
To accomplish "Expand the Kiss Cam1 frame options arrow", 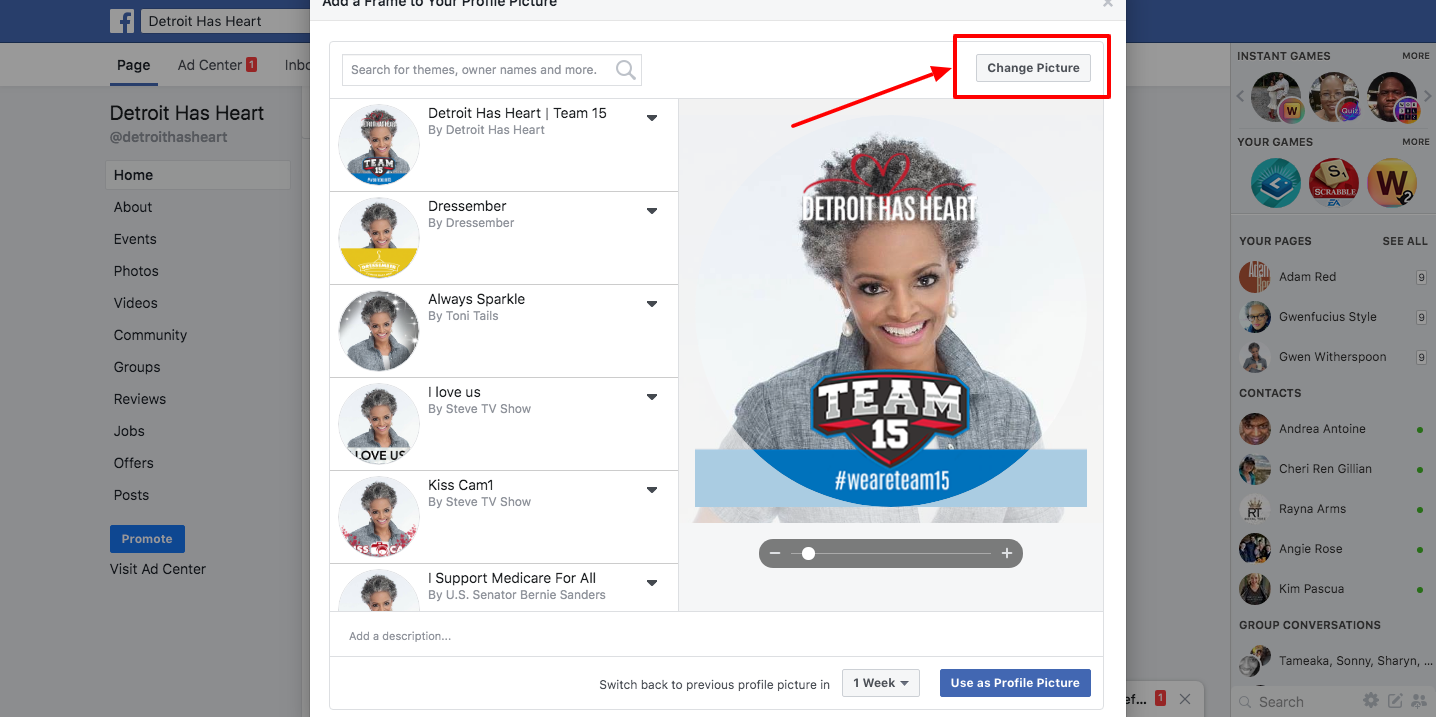I will (x=652, y=490).
